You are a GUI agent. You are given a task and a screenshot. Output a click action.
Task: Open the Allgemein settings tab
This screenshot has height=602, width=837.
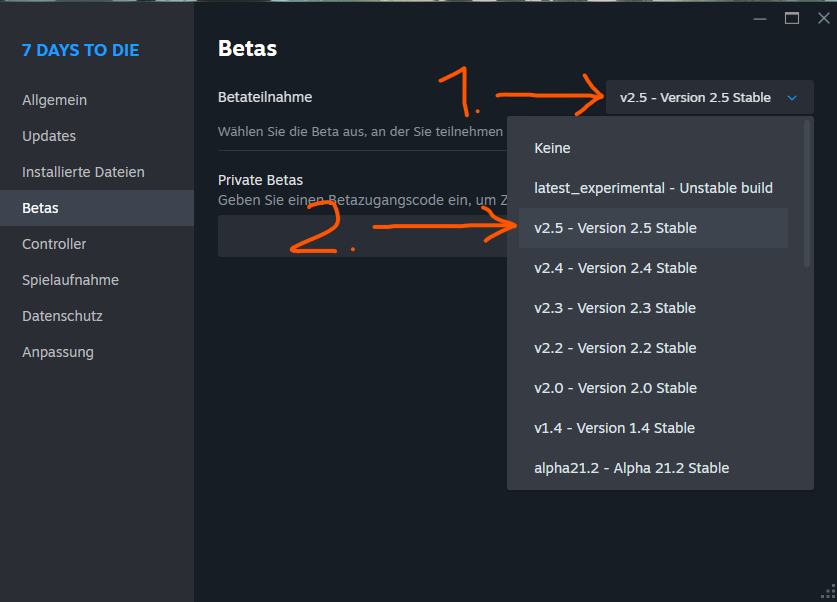tap(55, 100)
